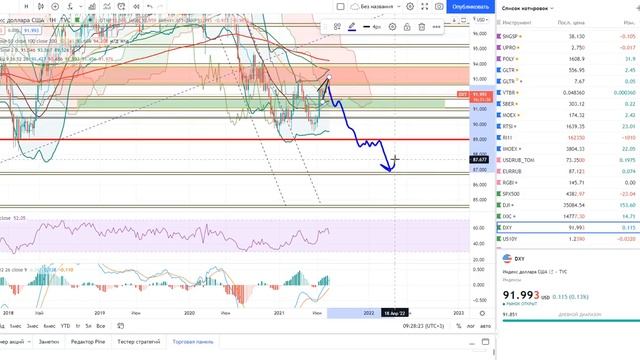
Task: Toggle авто auto scale
Action: point(485,326)
